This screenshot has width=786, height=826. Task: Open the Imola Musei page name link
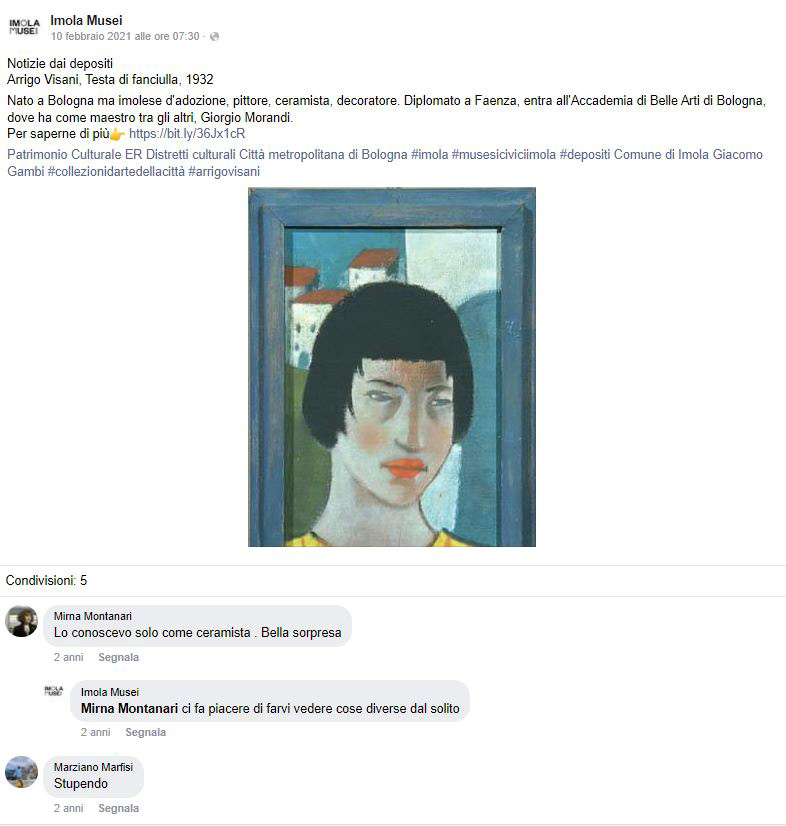pyautogui.click(x=86, y=21)
